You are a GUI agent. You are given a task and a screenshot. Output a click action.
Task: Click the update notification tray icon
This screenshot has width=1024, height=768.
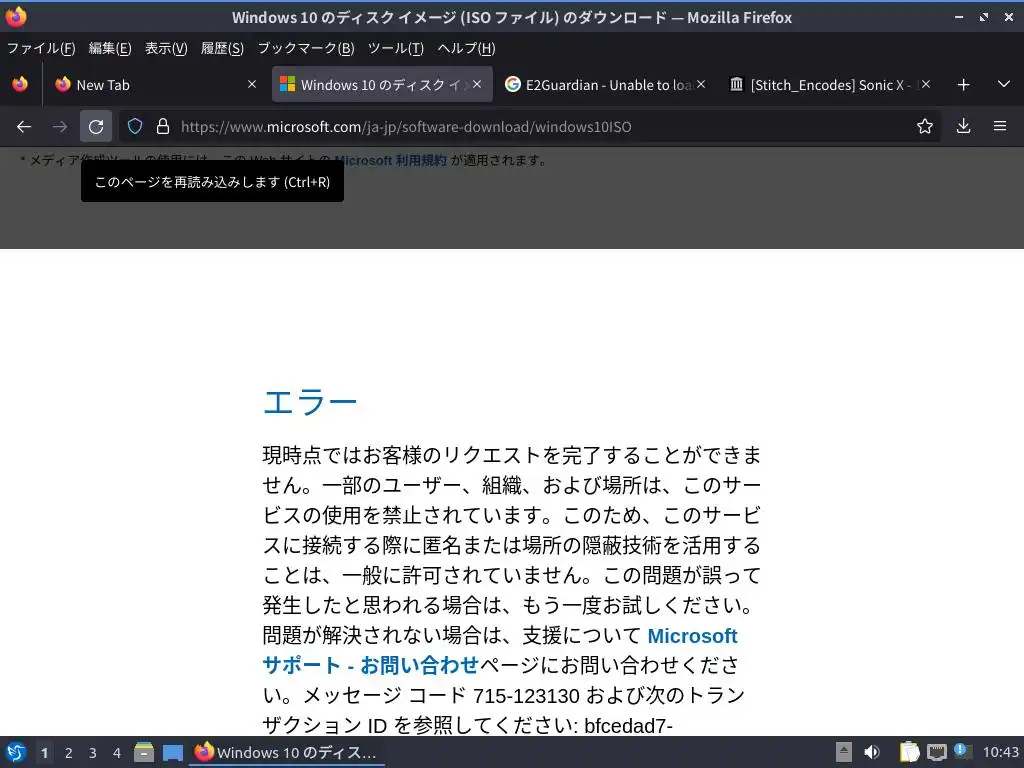point(963,751)
